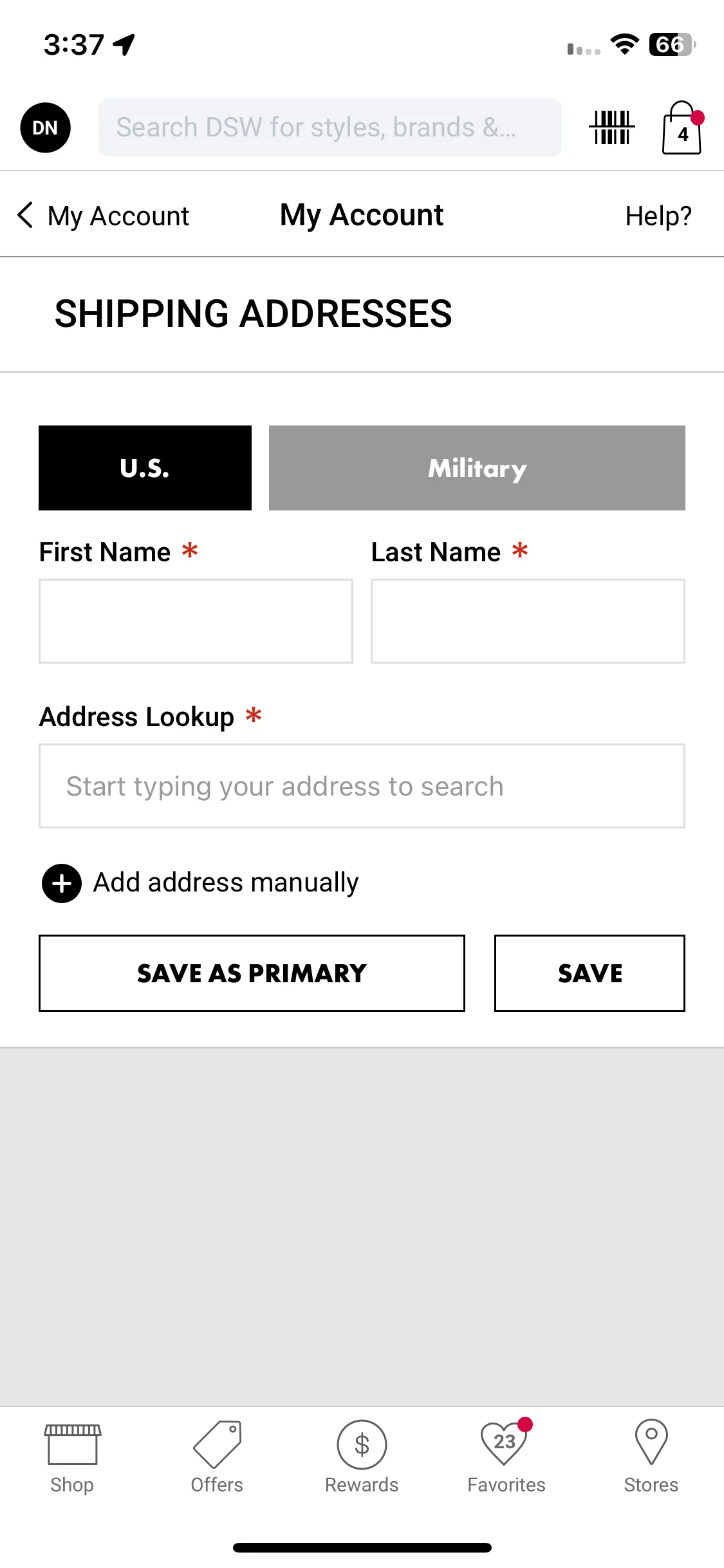The height and width of the screenshot is (1568, 724).
Task: Open the Help? link
Action: (658, 216)
